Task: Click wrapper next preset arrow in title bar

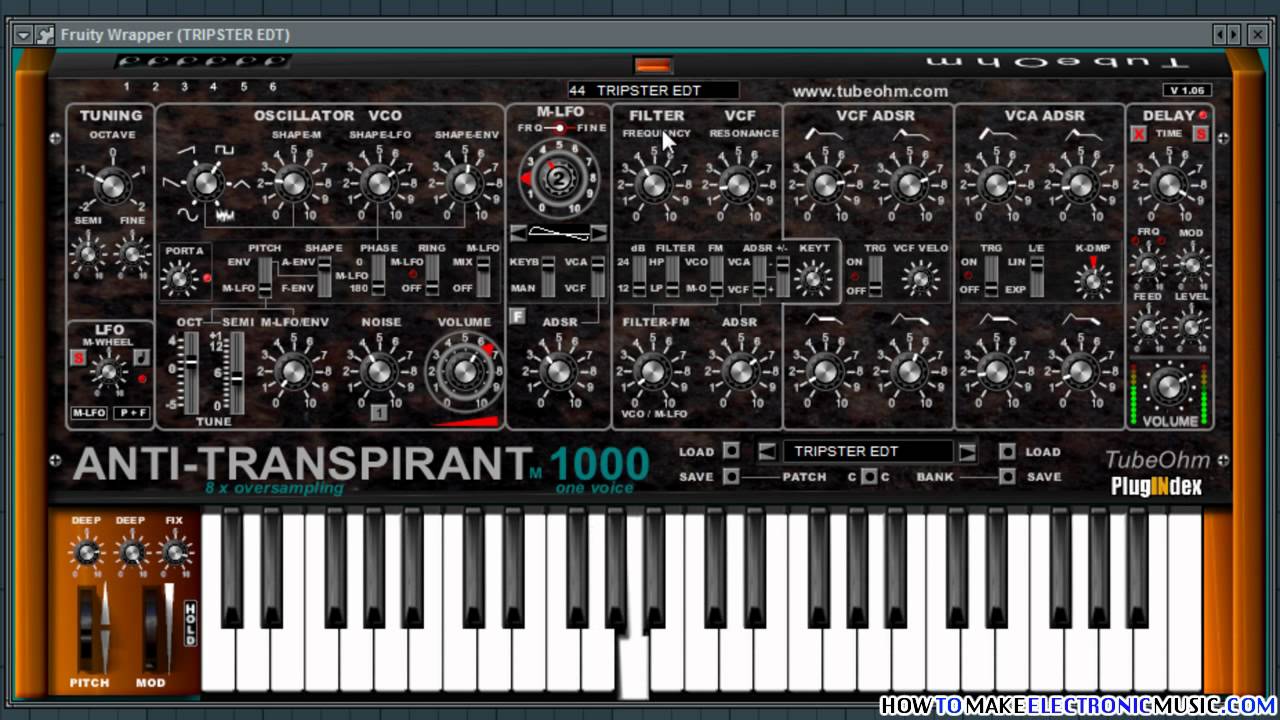Action: coord(1234,34)
